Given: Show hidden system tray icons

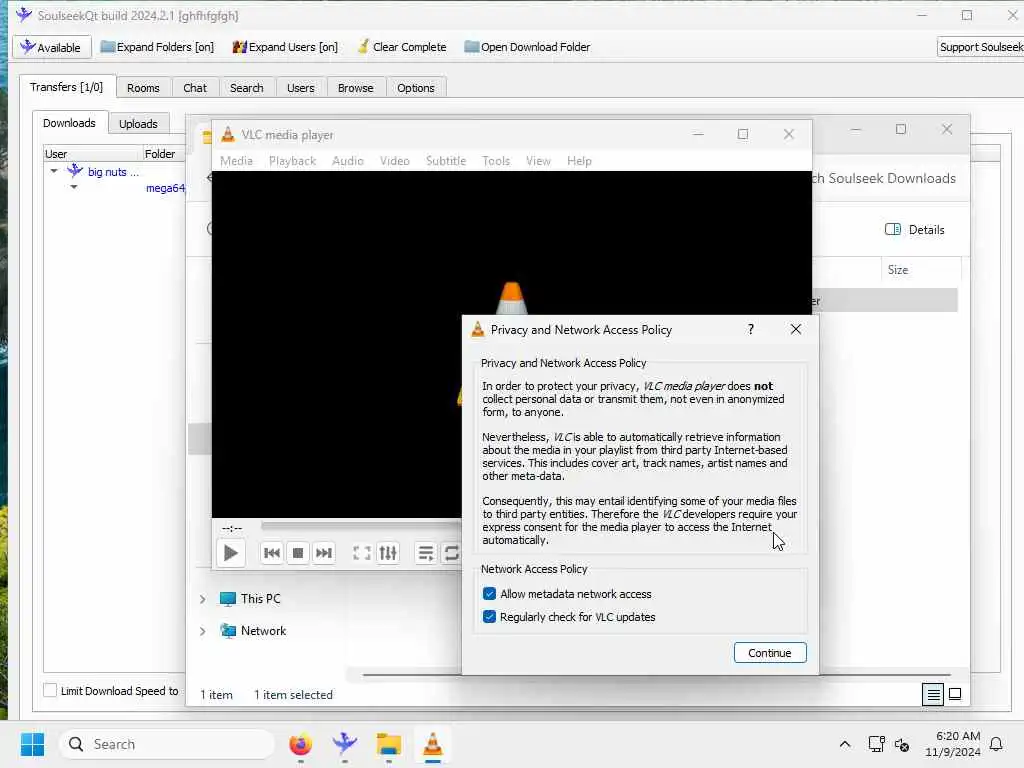Looking at the screenshot, I should click(x=844, y=744).
